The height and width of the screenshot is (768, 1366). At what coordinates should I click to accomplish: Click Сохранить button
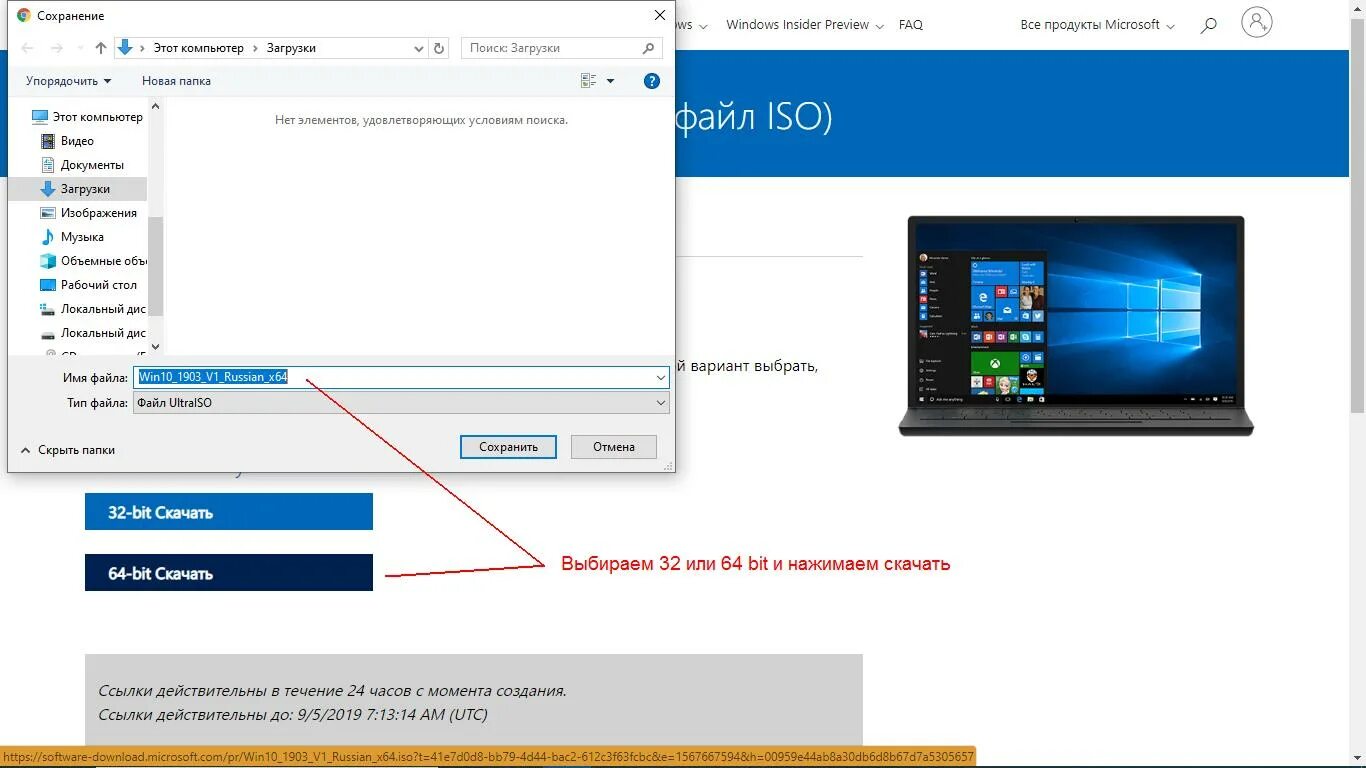point(508,447)
